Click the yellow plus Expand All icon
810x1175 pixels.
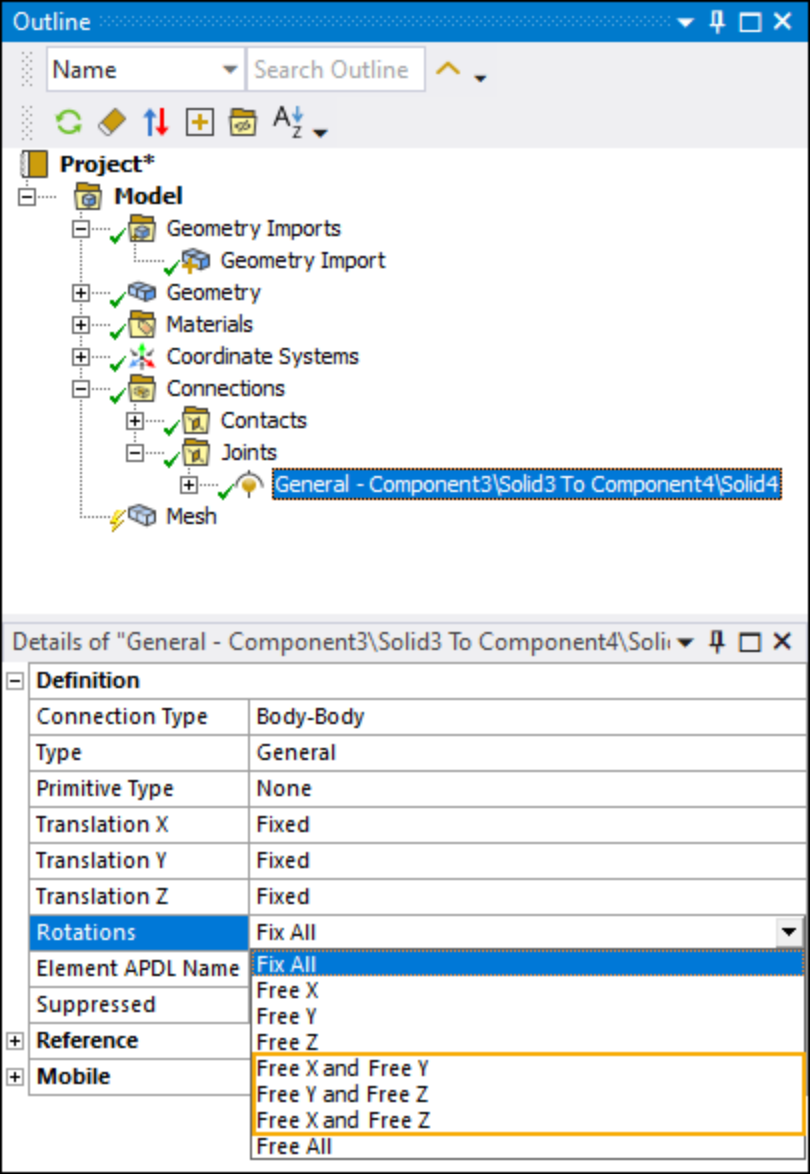pos(199,121)
